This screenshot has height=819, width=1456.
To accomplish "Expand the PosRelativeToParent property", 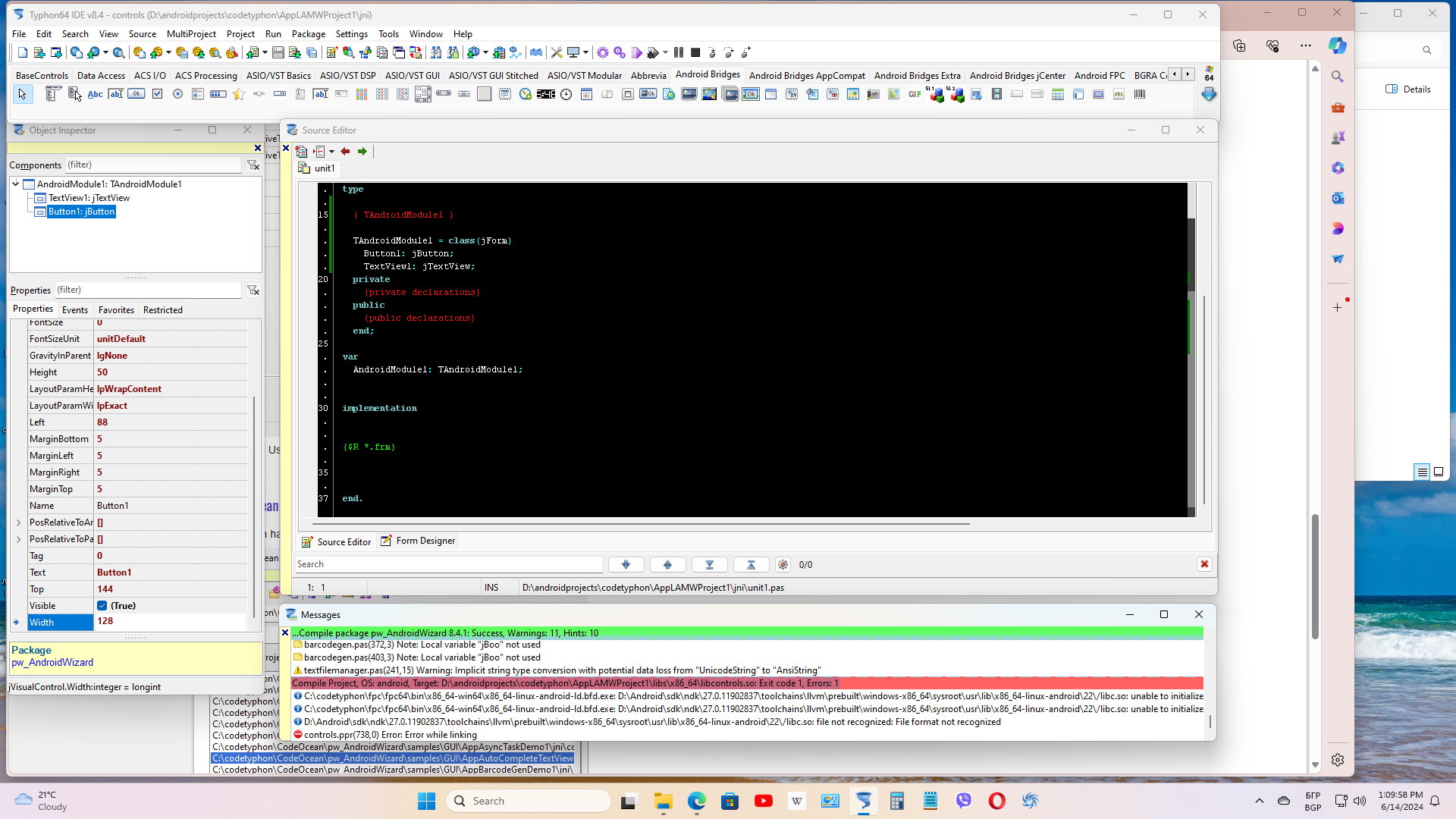I will pyautogui.click(x=18, y=539).
